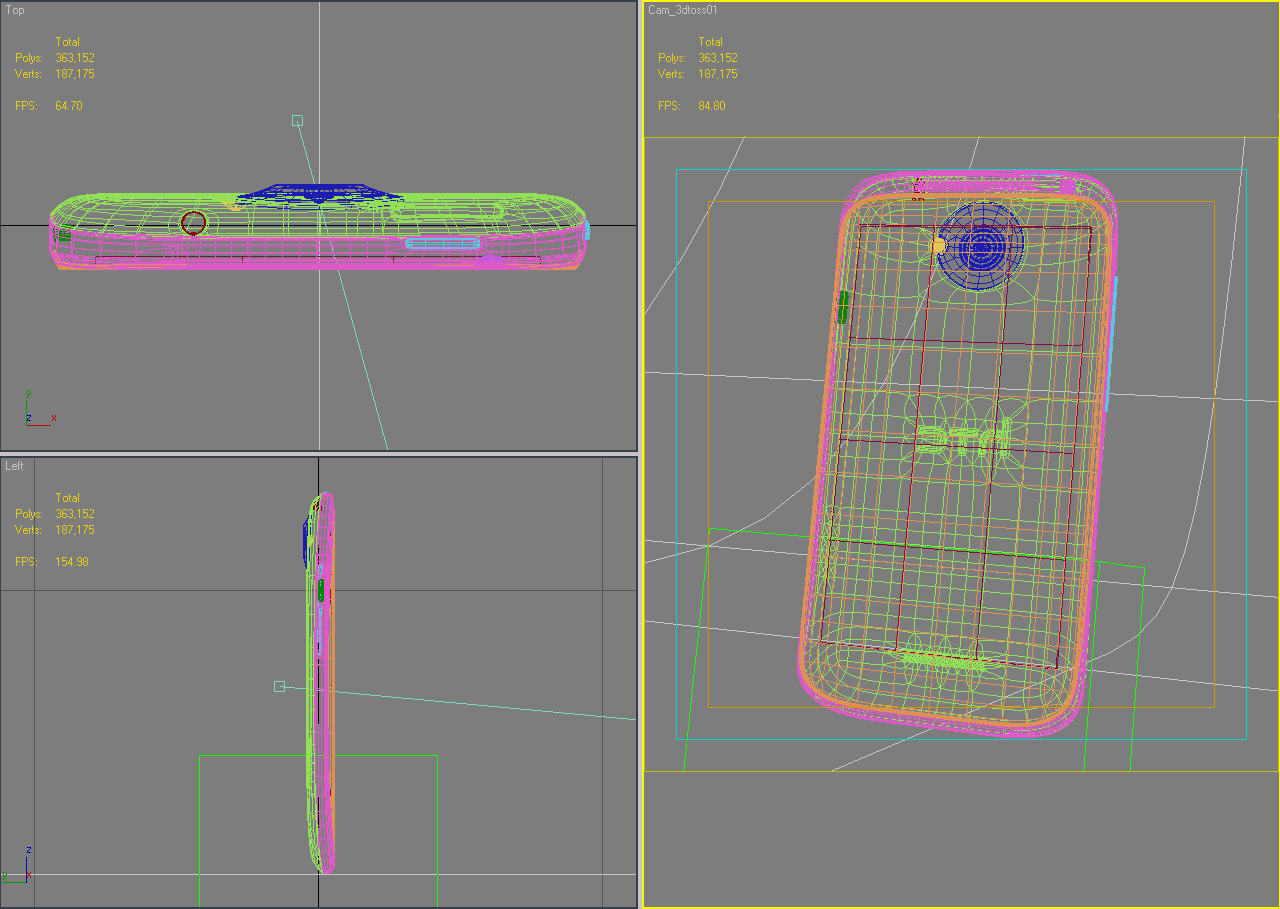Open the Top viewport label menu
Screen dimensions: 1280x909
coord(15,10)
